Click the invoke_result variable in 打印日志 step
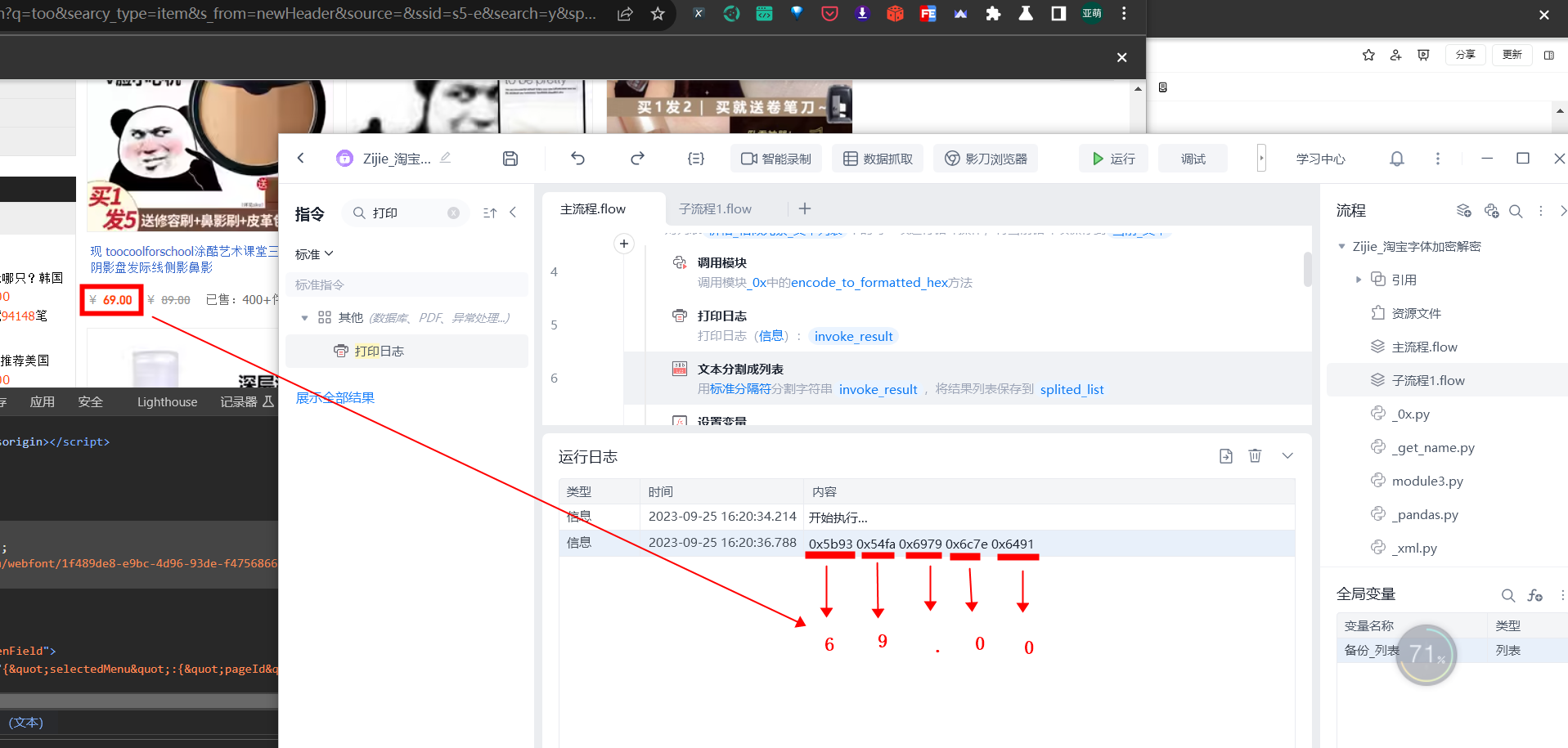Image resolution: width=1568 pixels, height=748 pixels. pyautogui.click(x=853, y=336)
